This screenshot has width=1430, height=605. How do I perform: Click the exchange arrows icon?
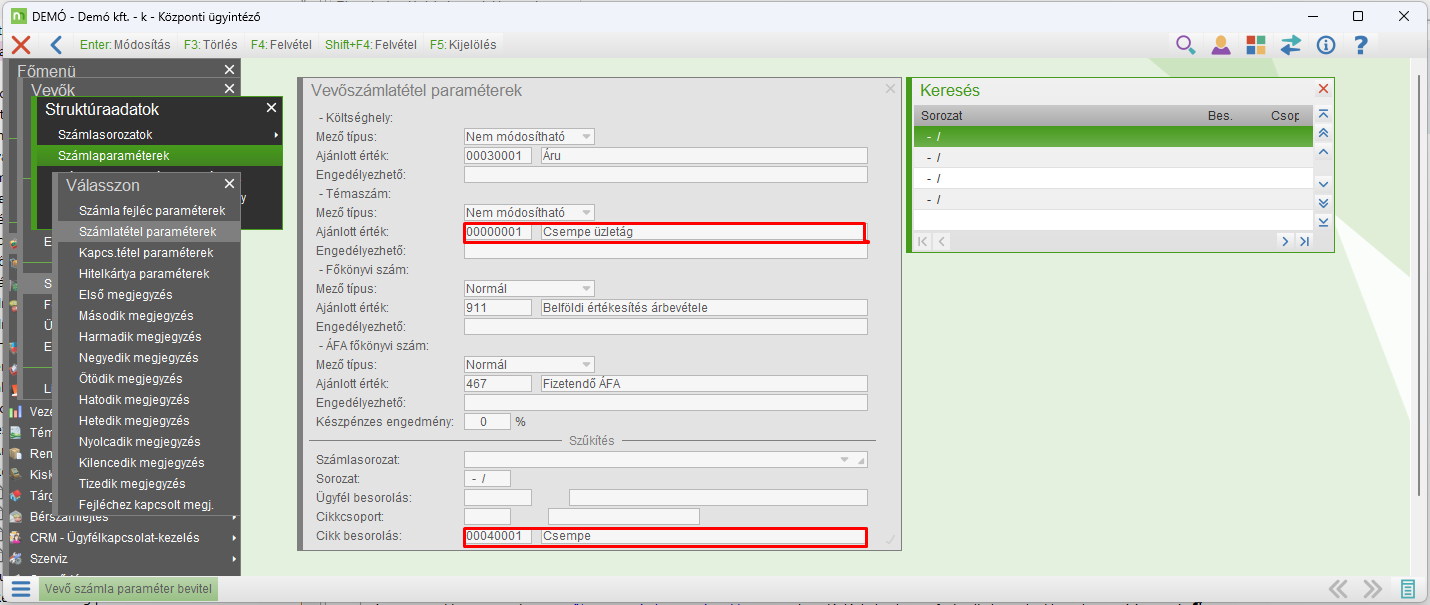click(1291, 44)
